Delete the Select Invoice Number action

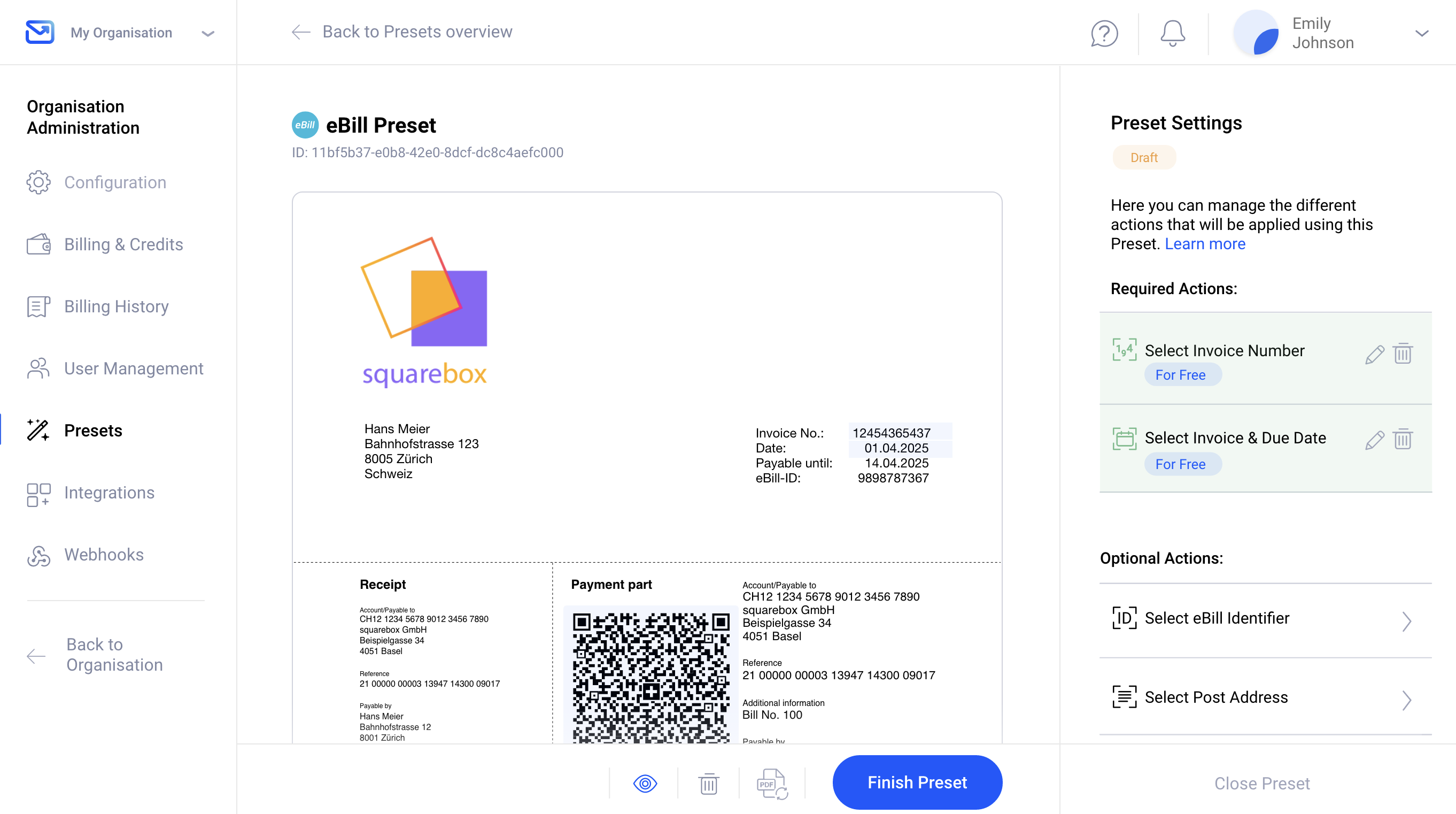(x=1403, y=353)
